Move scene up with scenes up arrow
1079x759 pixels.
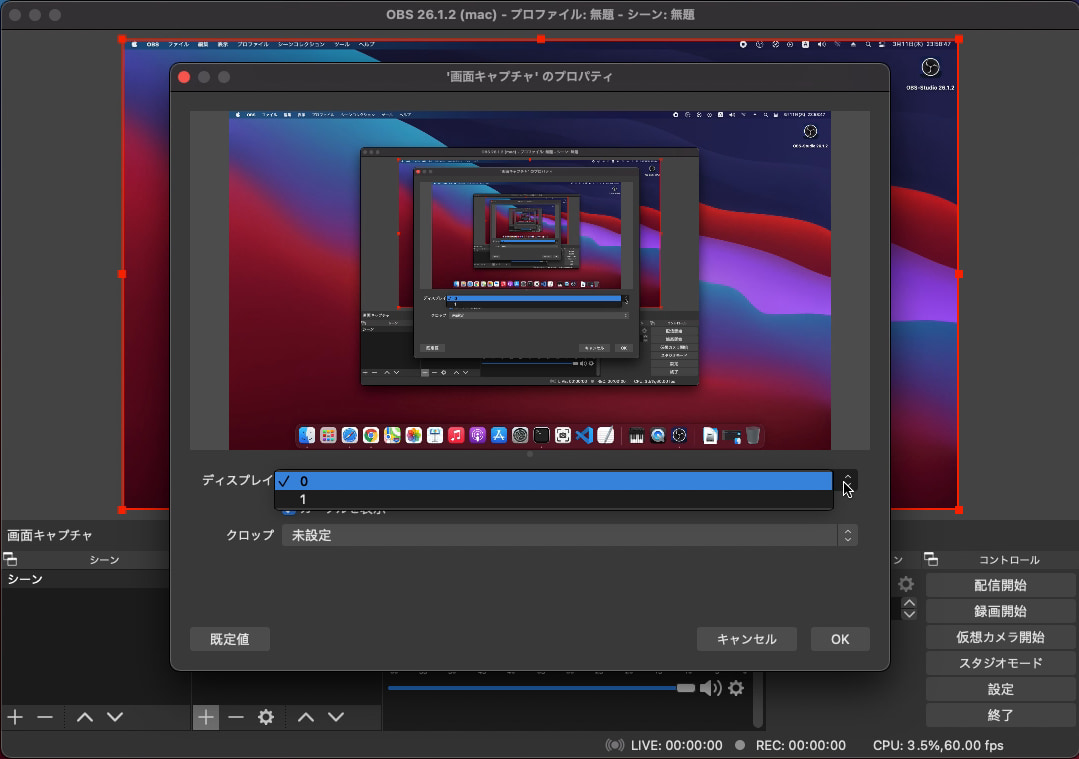[x=85, y=717]
